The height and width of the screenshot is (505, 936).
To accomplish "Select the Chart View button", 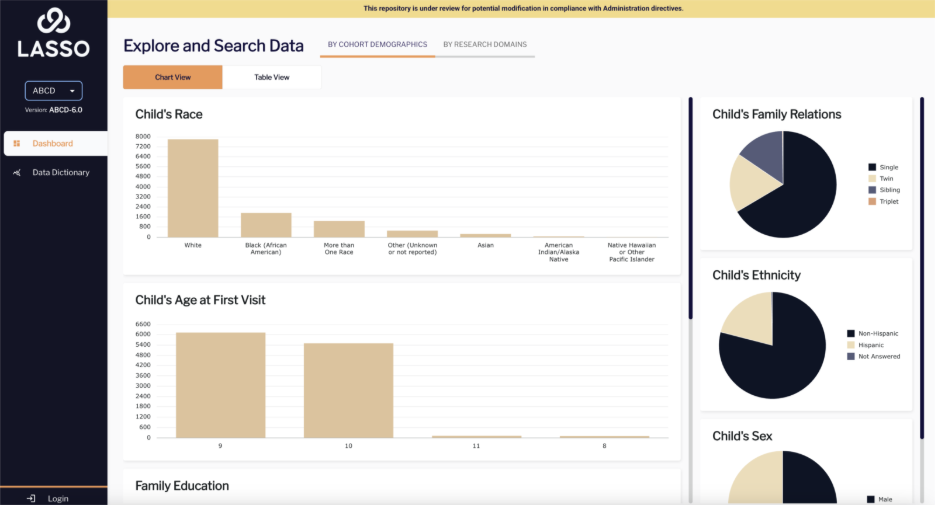I will pos(173,77).
